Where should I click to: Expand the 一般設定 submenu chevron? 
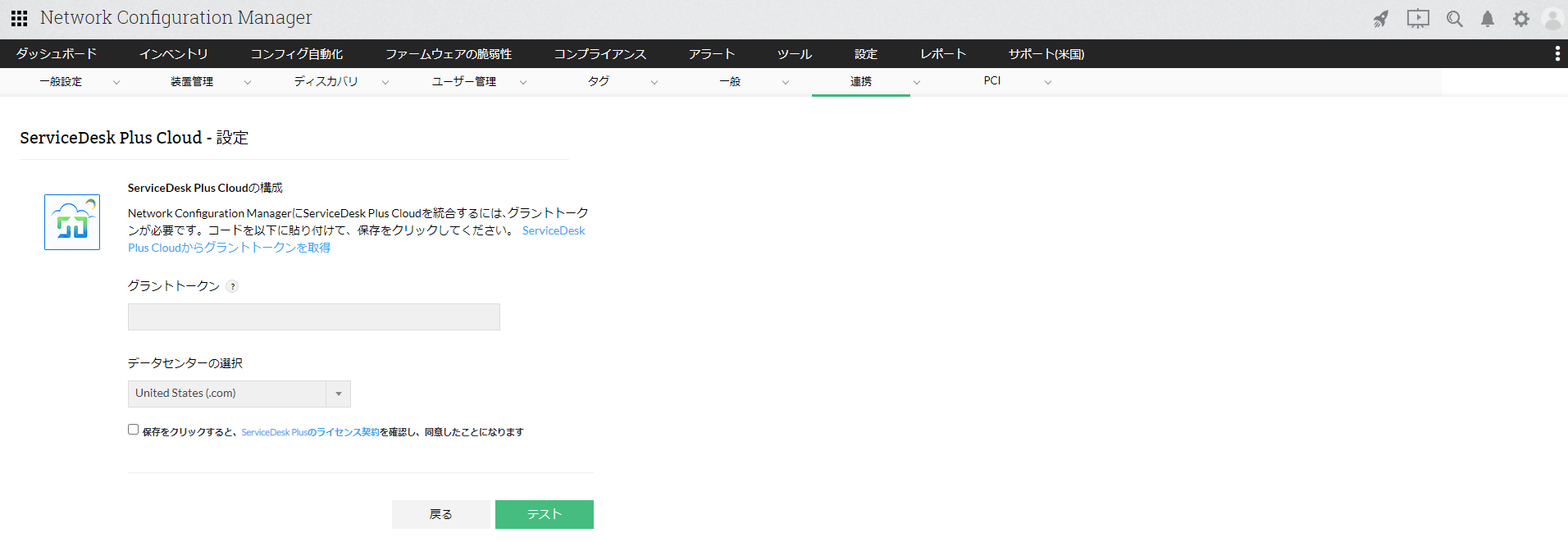(x=116, y=82)
